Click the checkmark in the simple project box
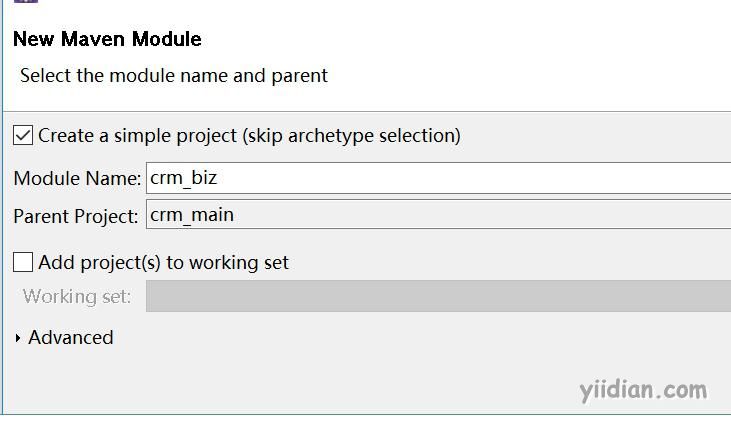The height and width of the screenshot is (423, 731). point(23,135)
